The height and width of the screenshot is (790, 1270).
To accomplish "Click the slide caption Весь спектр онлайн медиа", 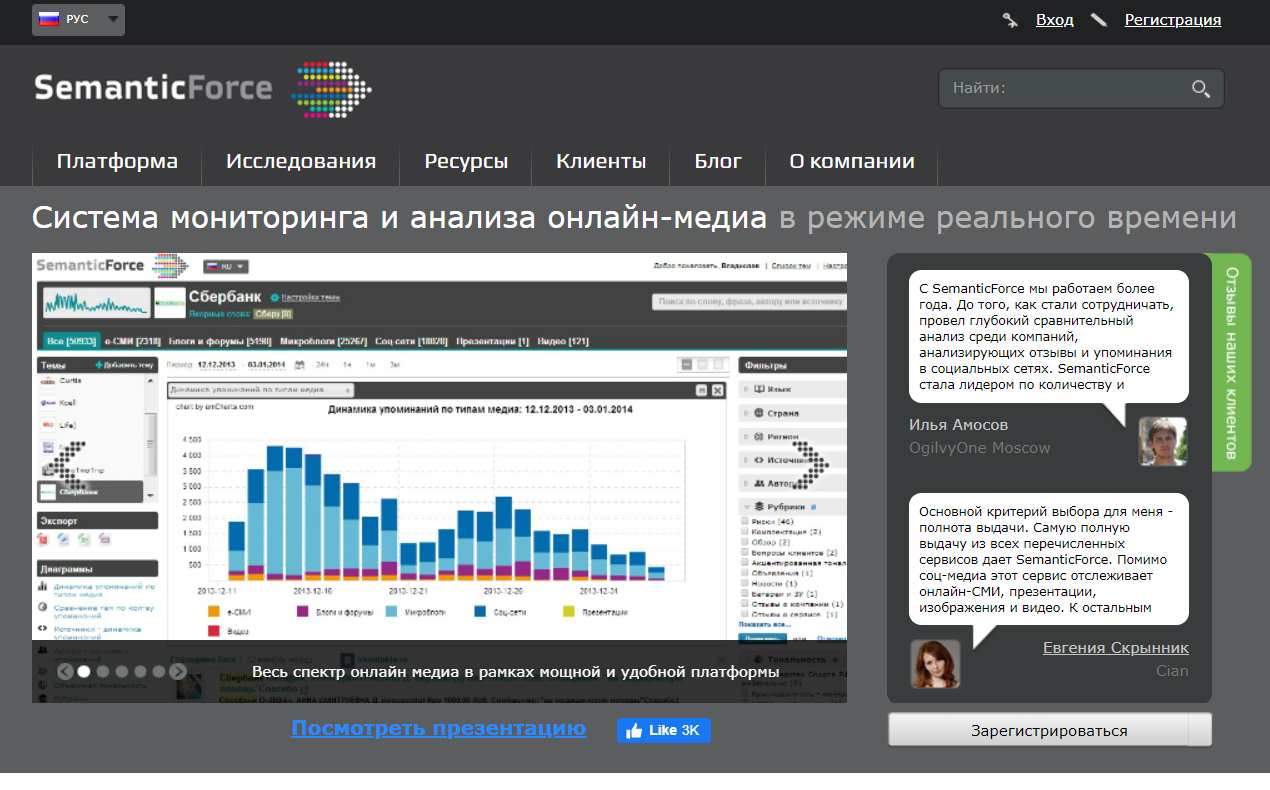I will click(x=515, y=672).
